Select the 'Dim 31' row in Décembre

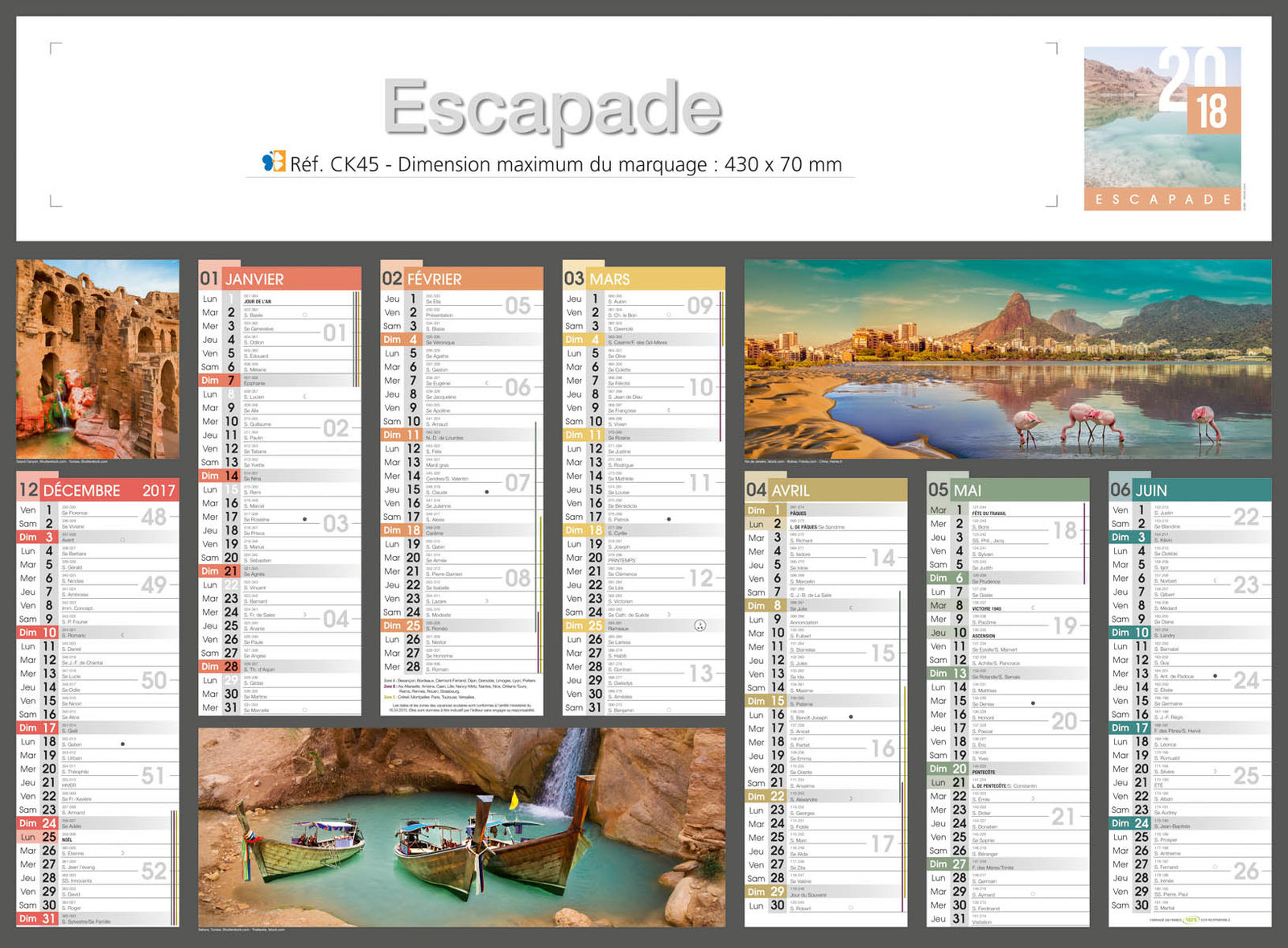coord(97,919)
